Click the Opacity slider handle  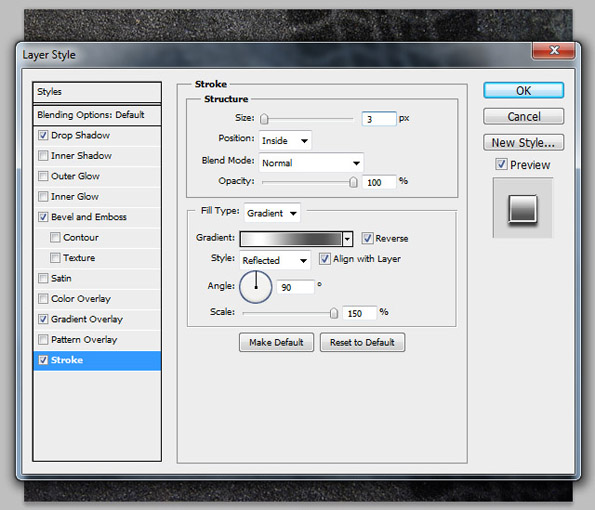[x=353, y=182]
